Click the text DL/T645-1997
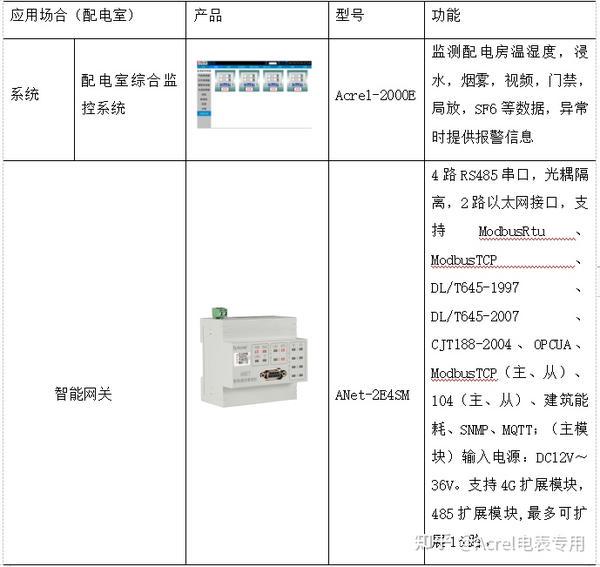The height and width of the screenshot is (567, 600). [475, 288]
